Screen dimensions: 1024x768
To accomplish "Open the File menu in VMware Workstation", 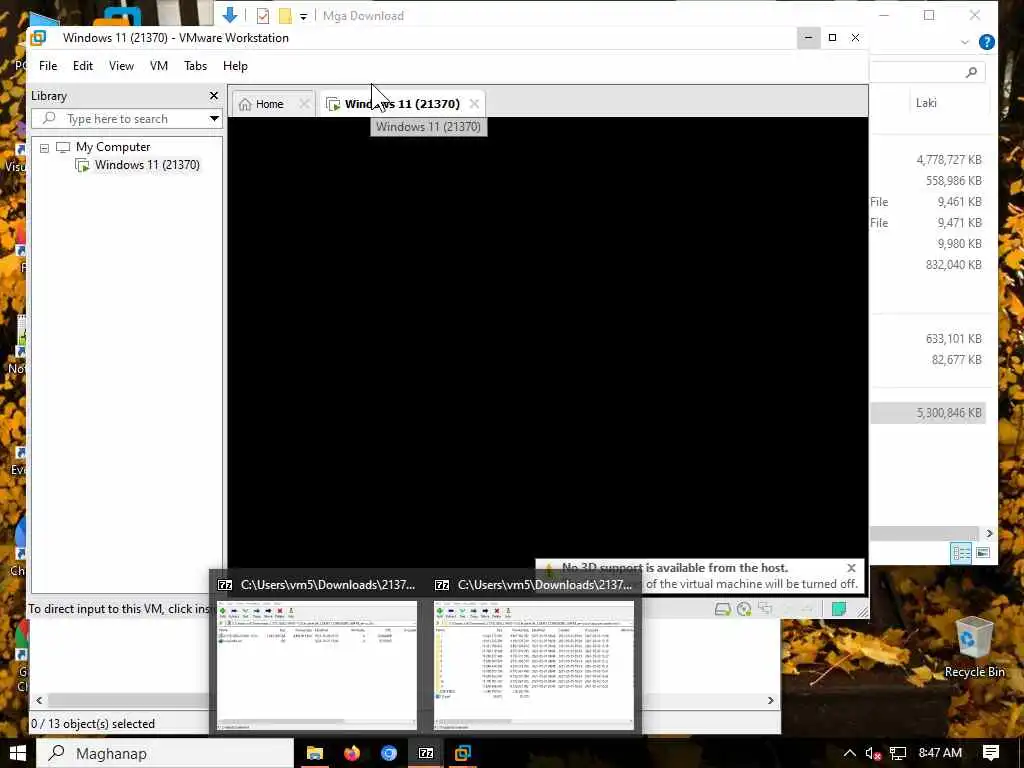I will [48, 66].
